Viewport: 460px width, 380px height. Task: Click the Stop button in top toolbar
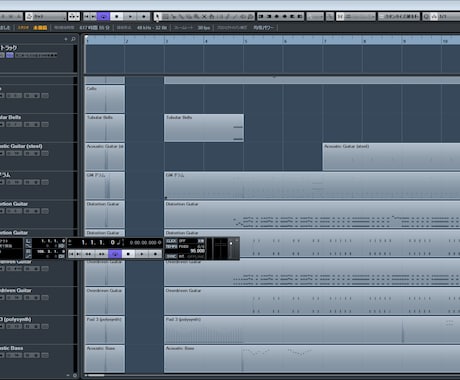(117, 16)
